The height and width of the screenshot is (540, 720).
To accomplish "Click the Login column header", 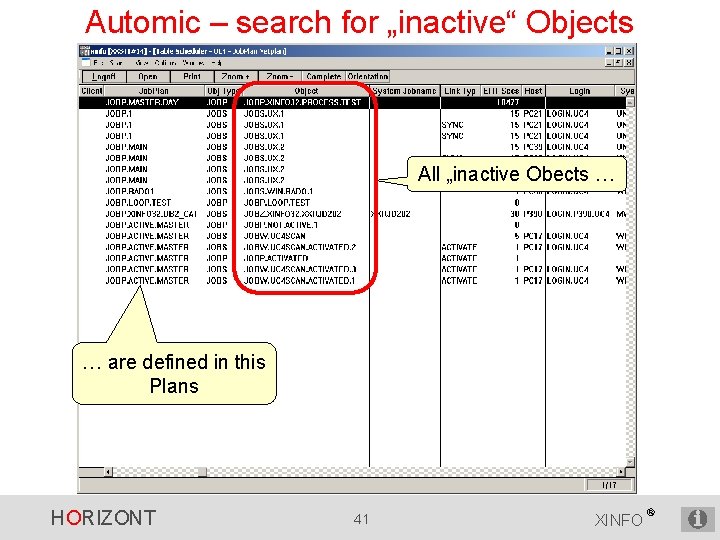I will coord(579,91).
